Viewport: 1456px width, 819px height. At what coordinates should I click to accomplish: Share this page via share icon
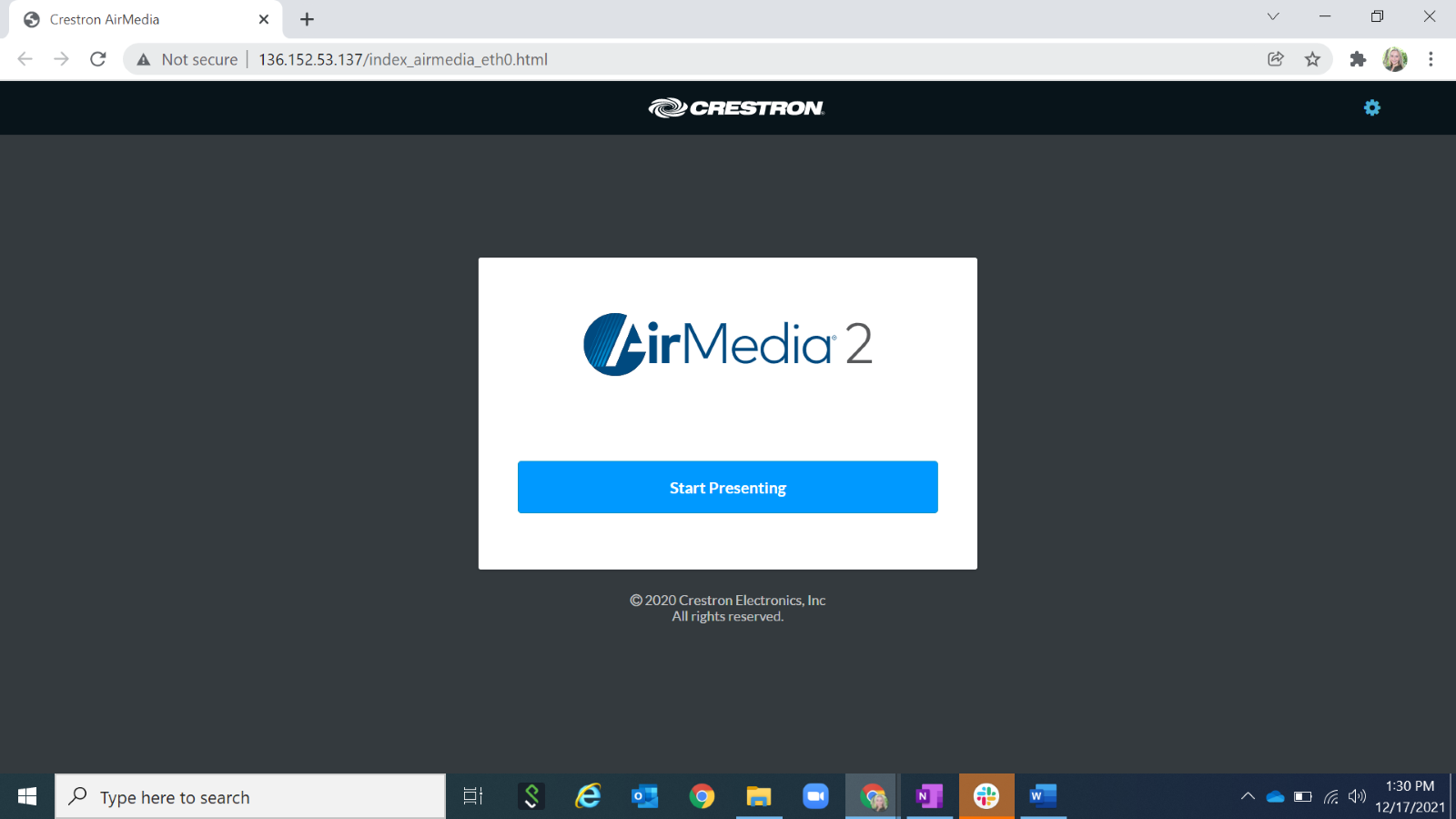pos(1276,59)
